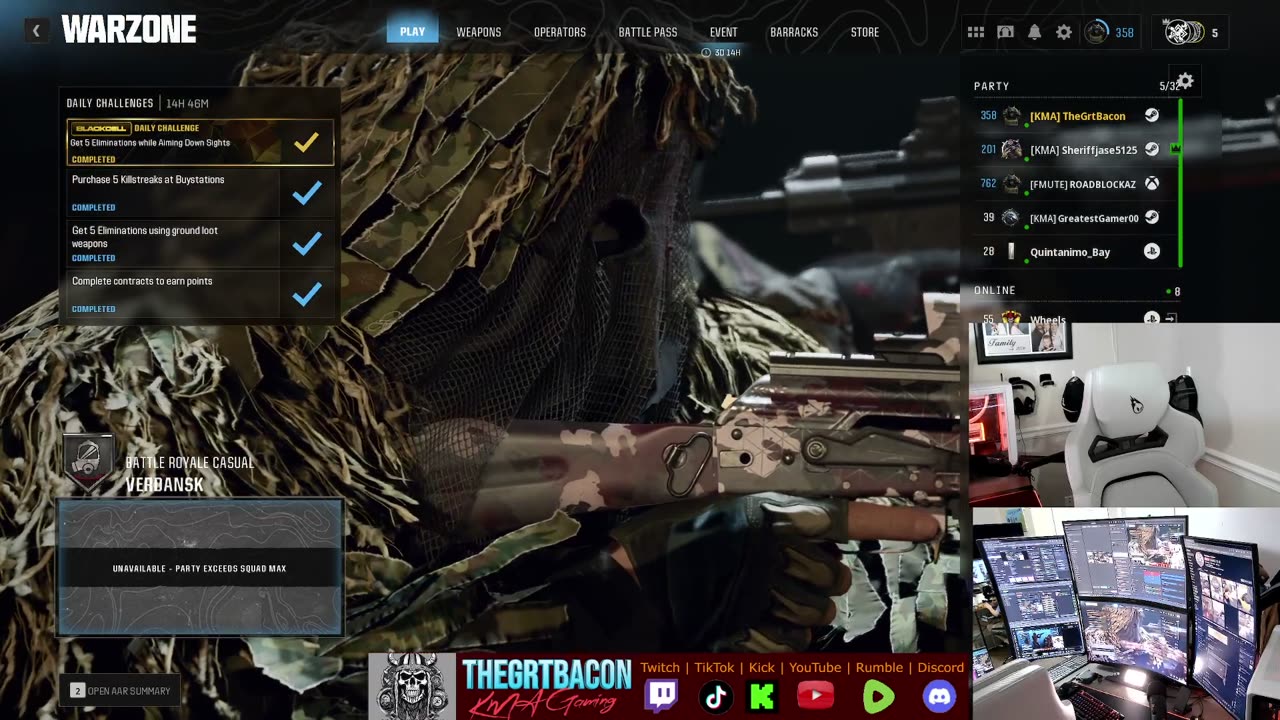1280x720 pixels.
Task: Click checkmark for Purchase 5 Killstreaks challenge
Action: pos(306,193)
